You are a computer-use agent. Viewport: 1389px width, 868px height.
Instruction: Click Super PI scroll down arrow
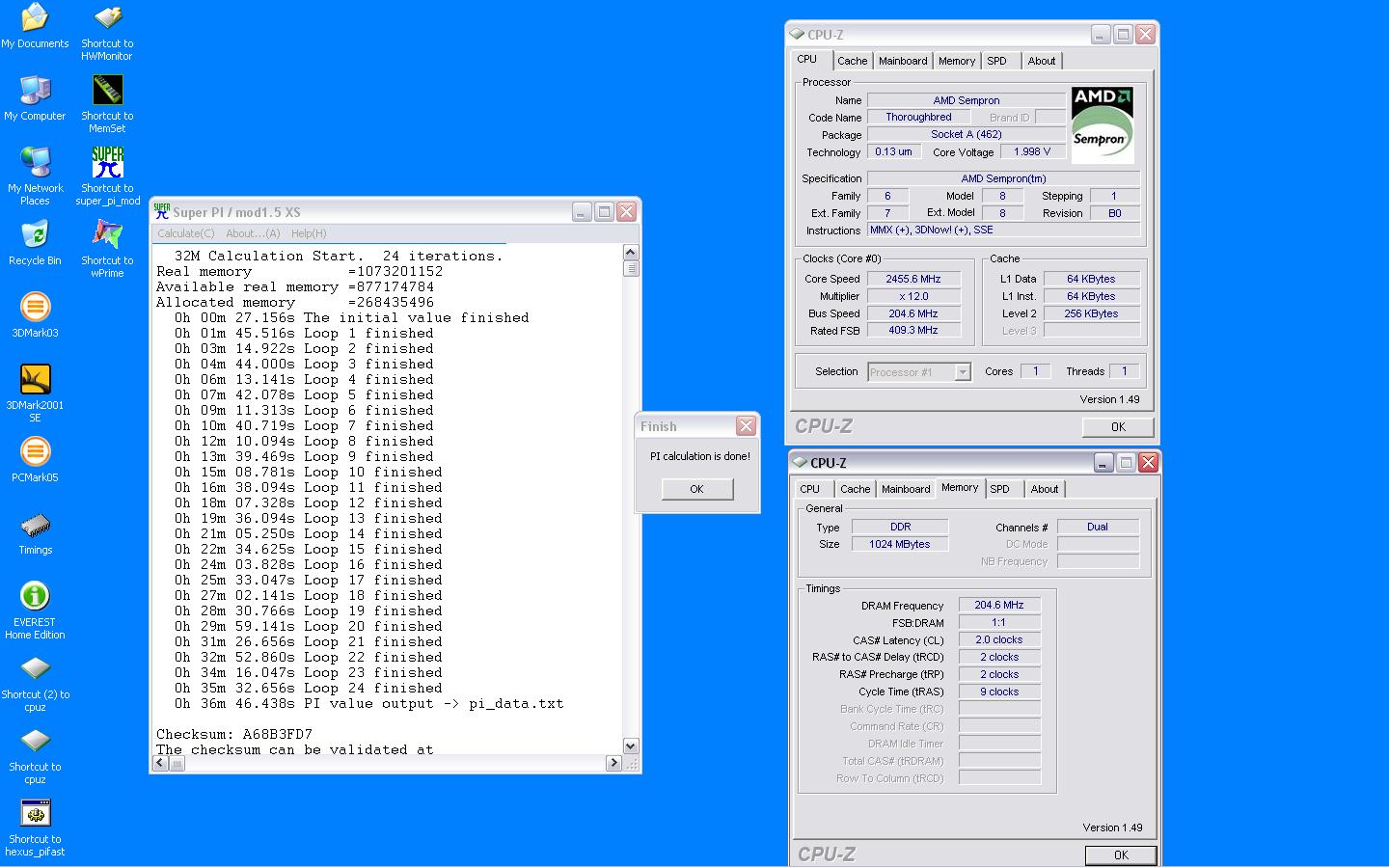click(x=631, y=746)
